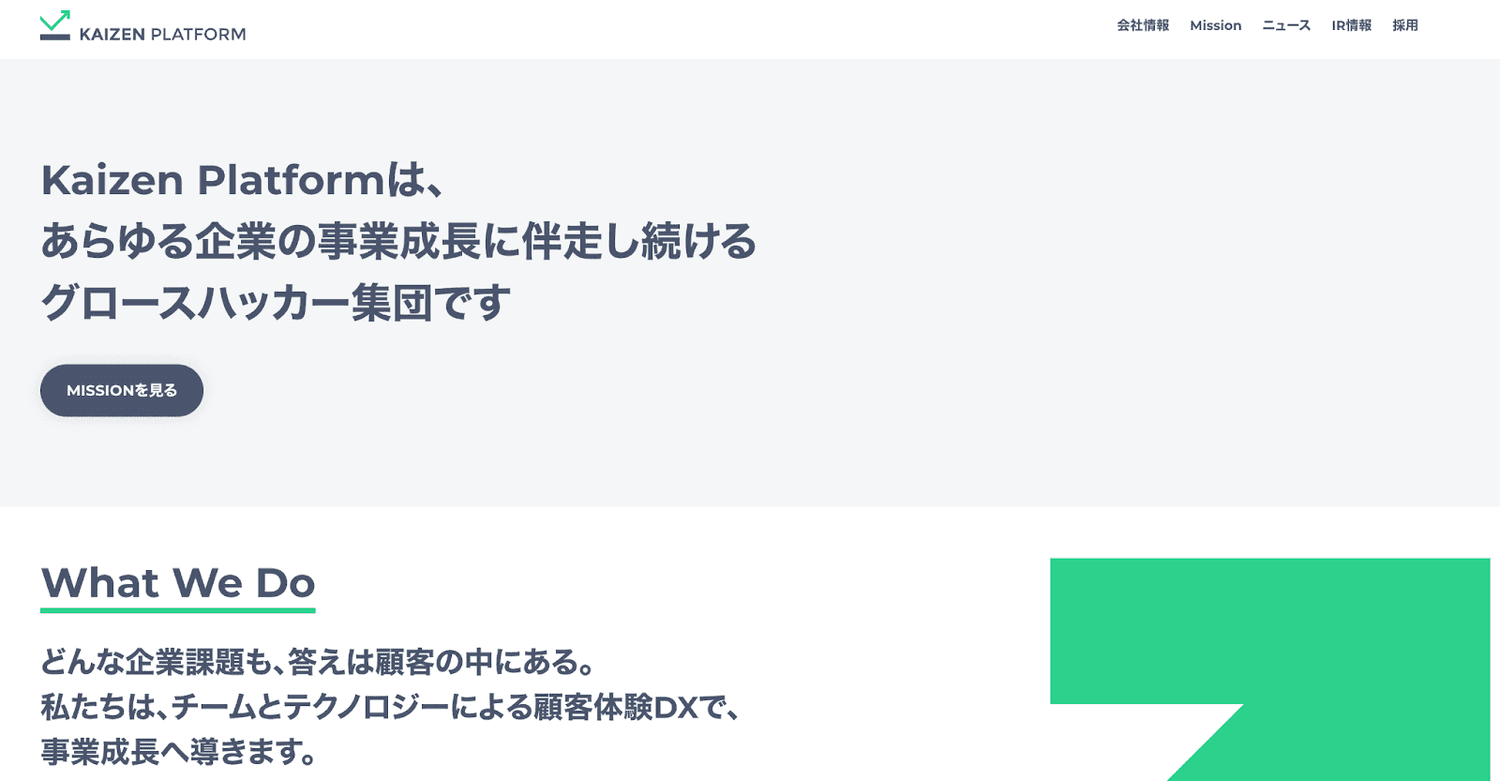
Task: Click the green underline below What We Do
Action: coord(178,610)
